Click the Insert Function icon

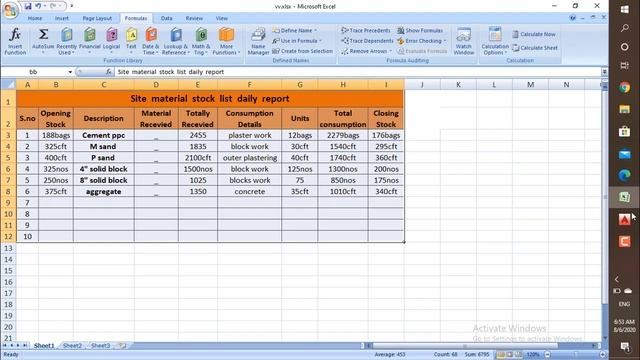coord(15,41)
